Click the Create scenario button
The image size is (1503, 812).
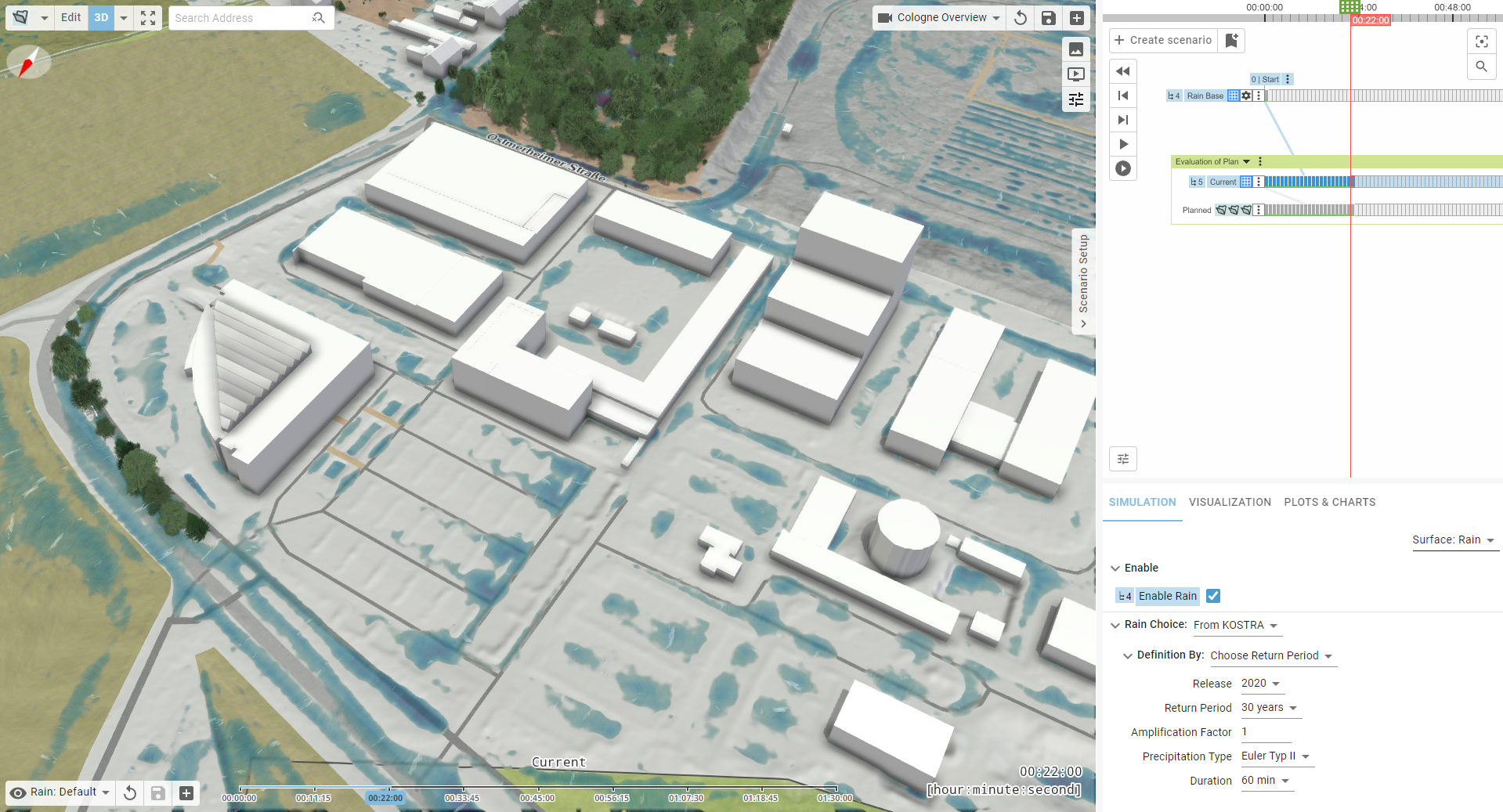coord(1163,41)
